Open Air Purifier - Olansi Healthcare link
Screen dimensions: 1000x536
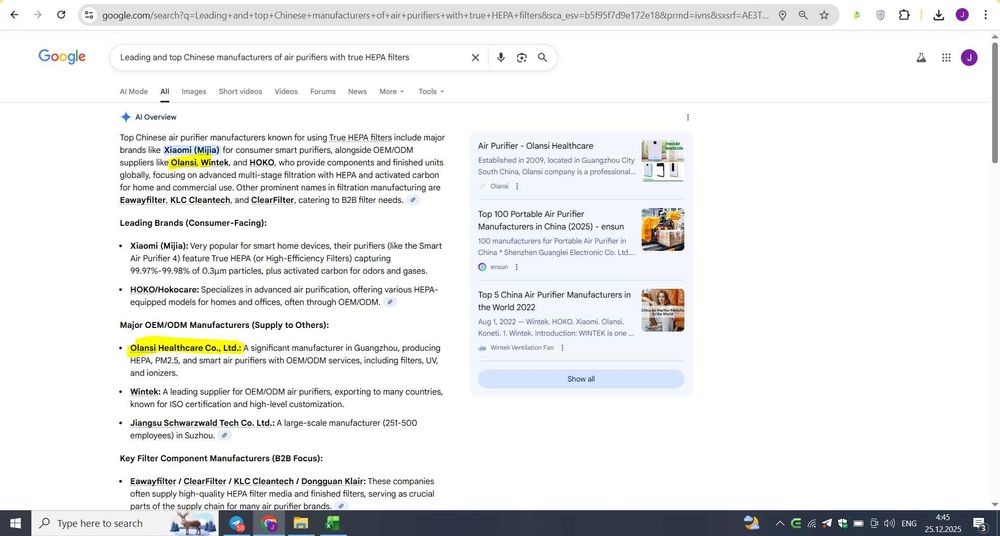point(535,145)
